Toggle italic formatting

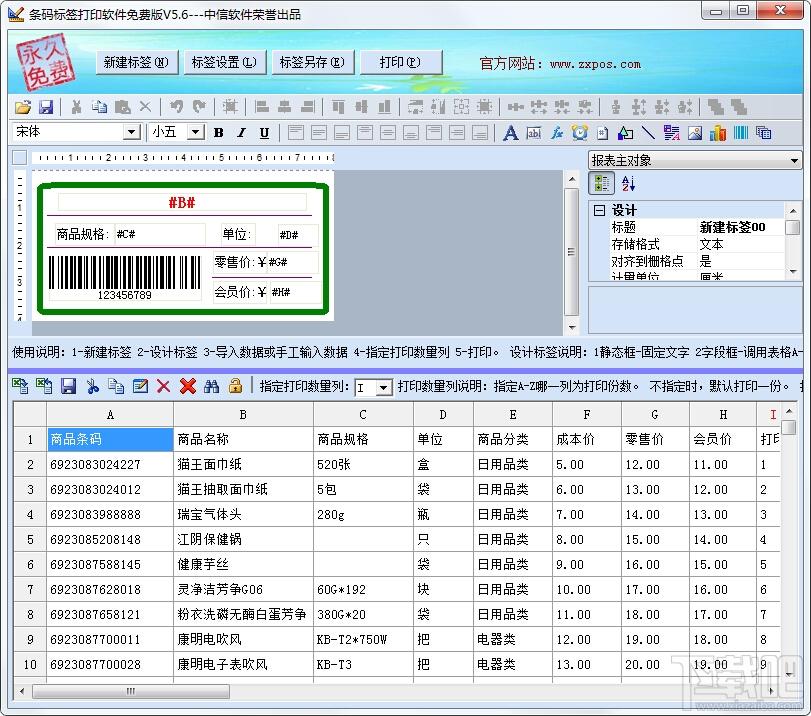(242, 133)
